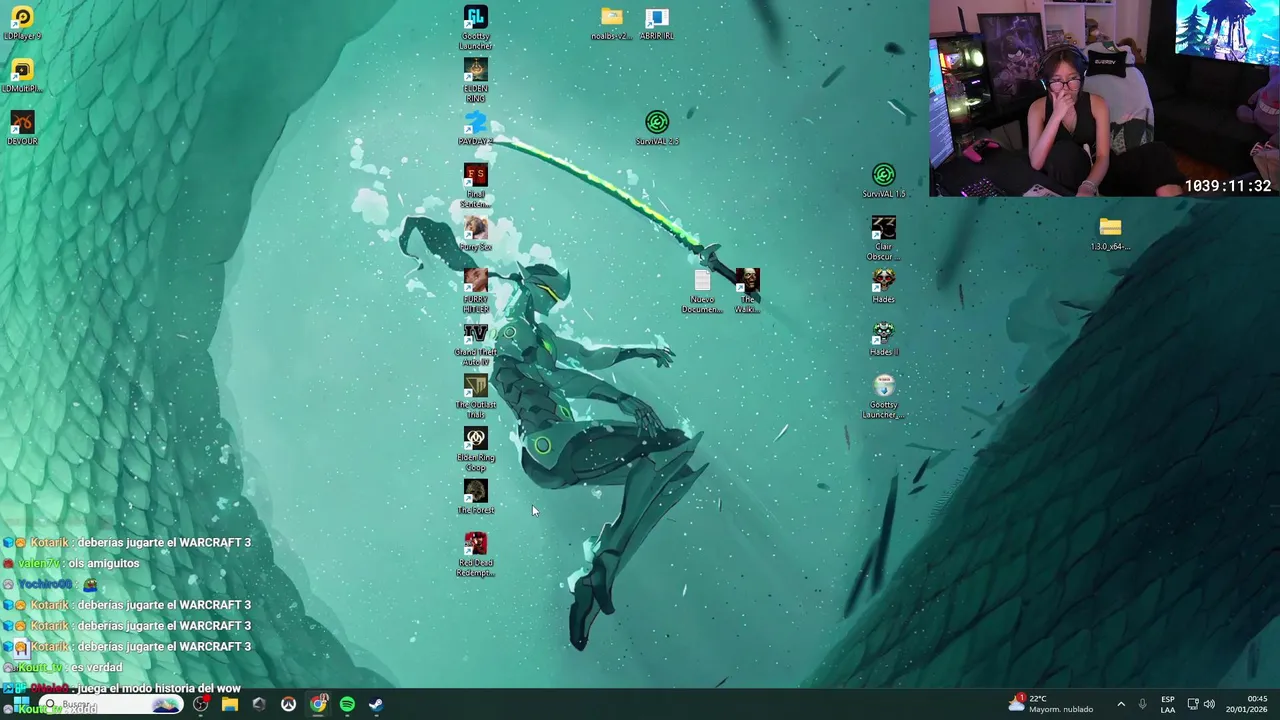Expand the hidden system tray icons chevron
The width and height of the screenshot is (1280, 720).
point(1121,705)
